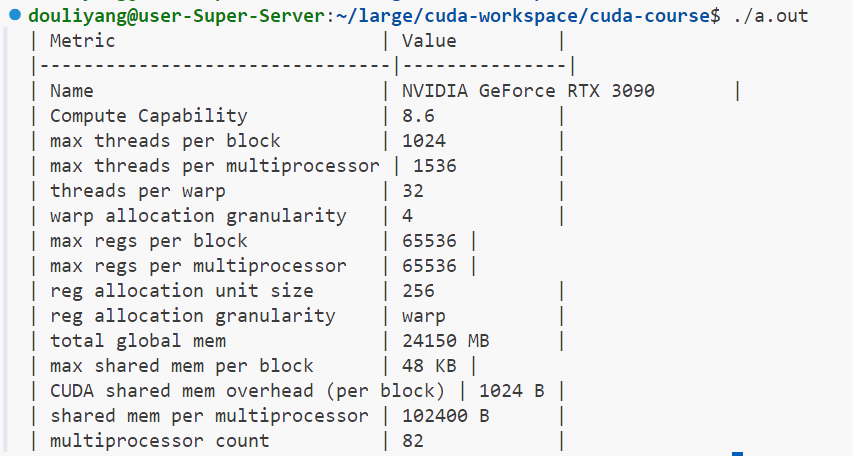
Task: Click the reg allocation unit size value 256
Action: [x=418, y=291]
